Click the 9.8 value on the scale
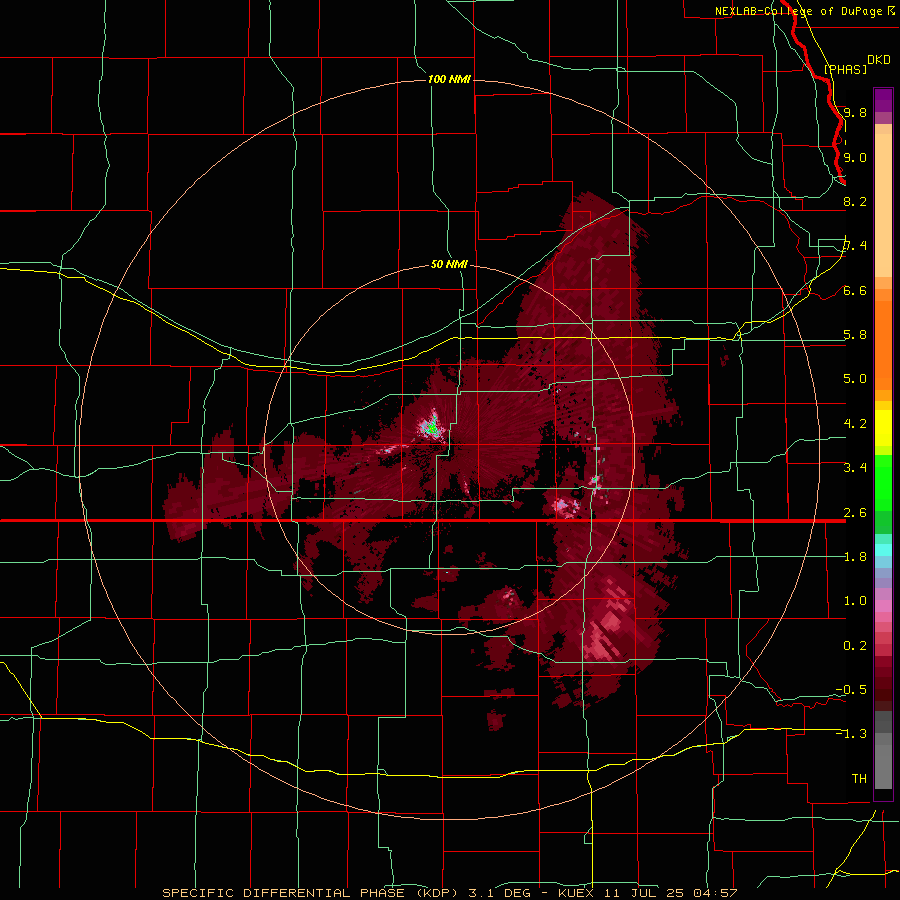The height and width of the screenshot is (900, 900). coord(855,112)
